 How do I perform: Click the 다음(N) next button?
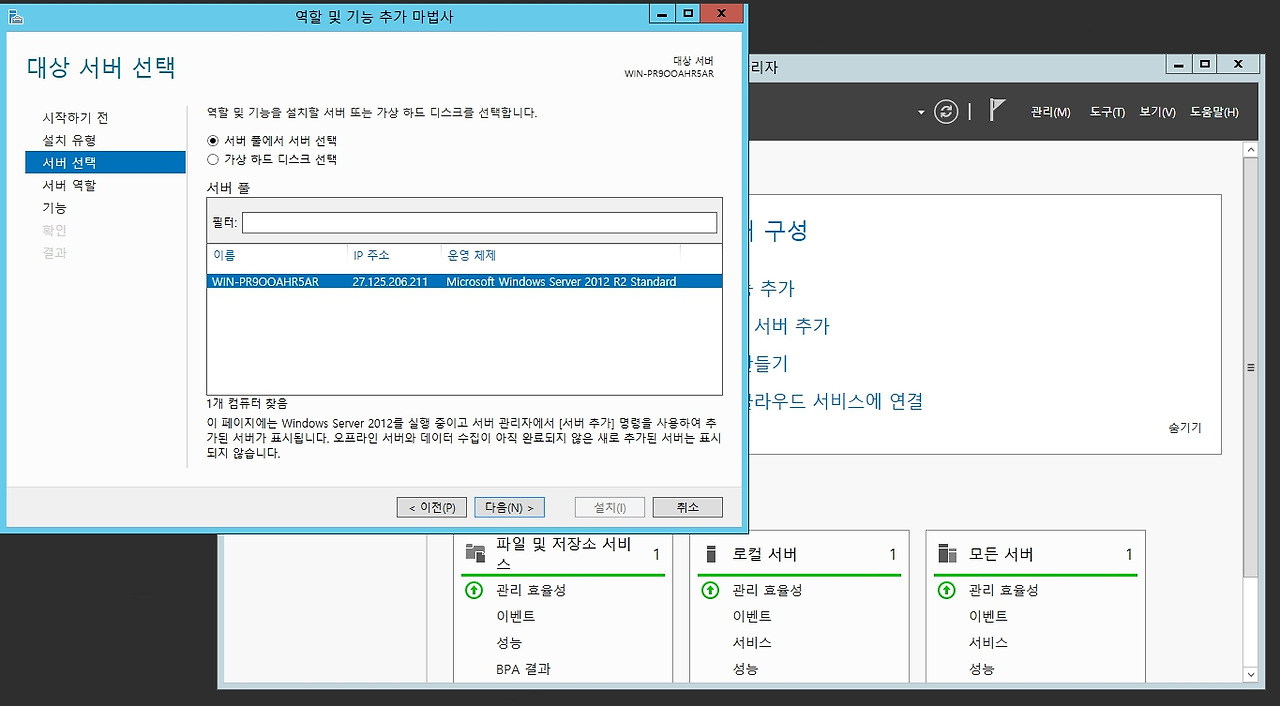pyautogui.click(x=509, y=508)
